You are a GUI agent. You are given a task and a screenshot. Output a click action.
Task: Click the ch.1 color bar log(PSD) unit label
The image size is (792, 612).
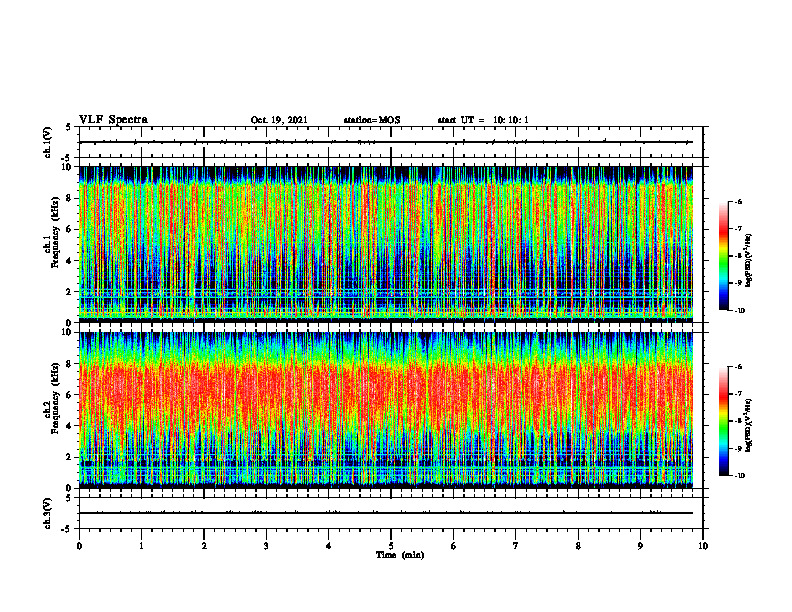[x=749, y=261]
